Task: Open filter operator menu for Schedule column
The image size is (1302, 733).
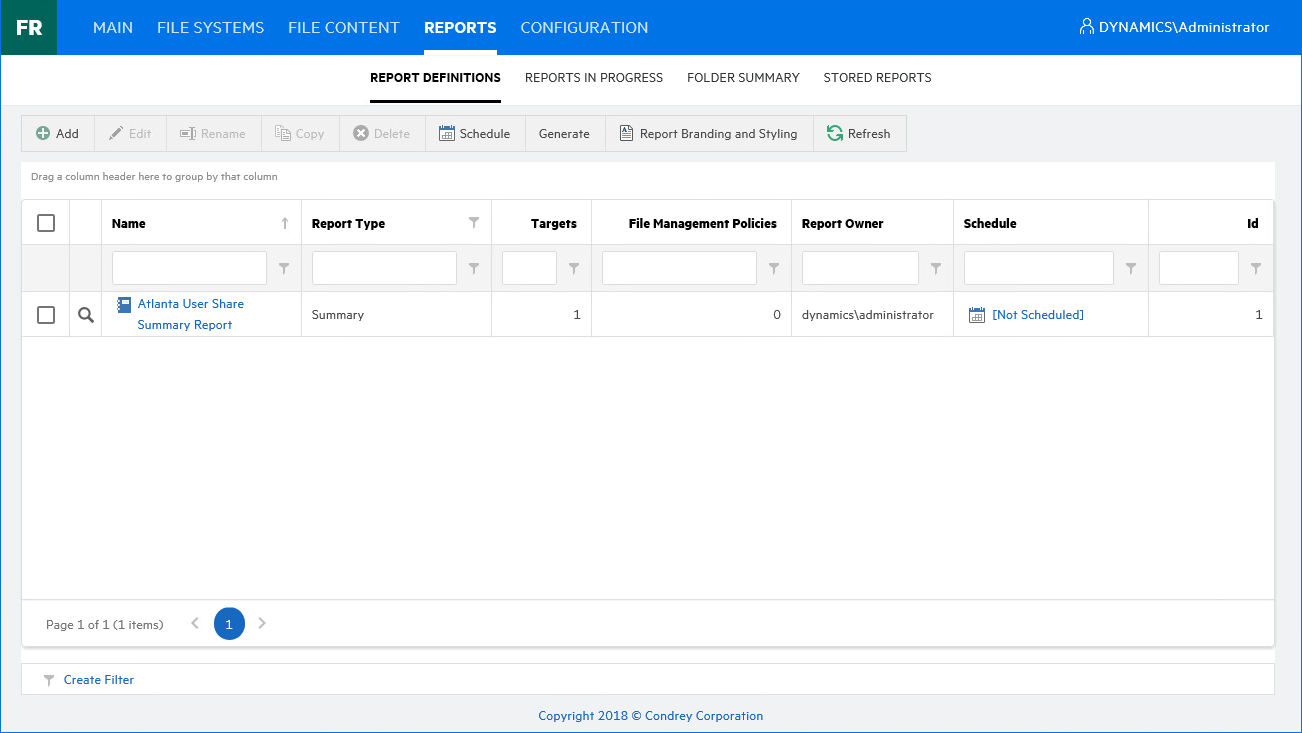Action: click(1131, 268)
